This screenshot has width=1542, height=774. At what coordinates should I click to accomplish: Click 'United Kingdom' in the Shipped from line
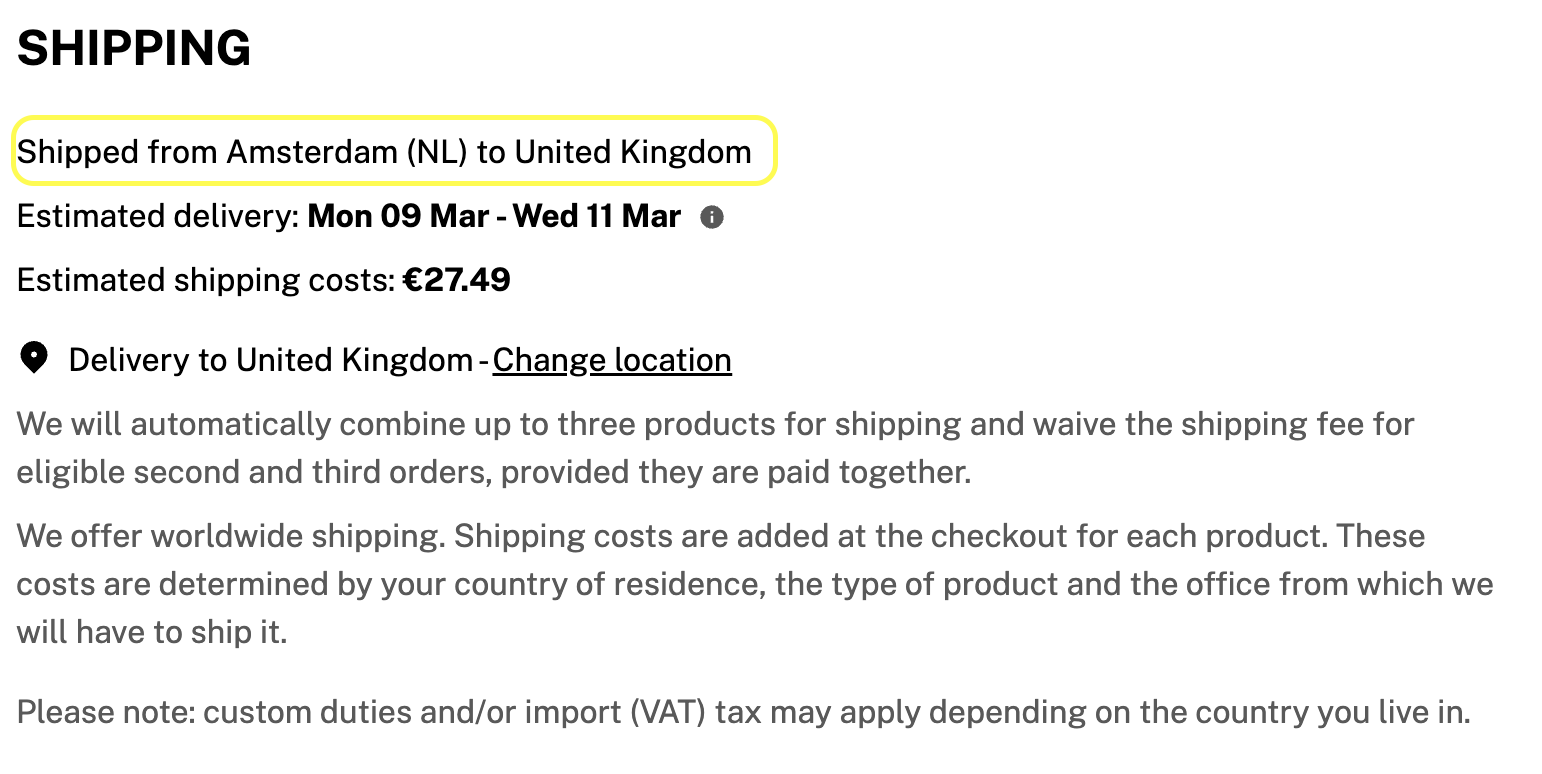(x=633, y=152)
